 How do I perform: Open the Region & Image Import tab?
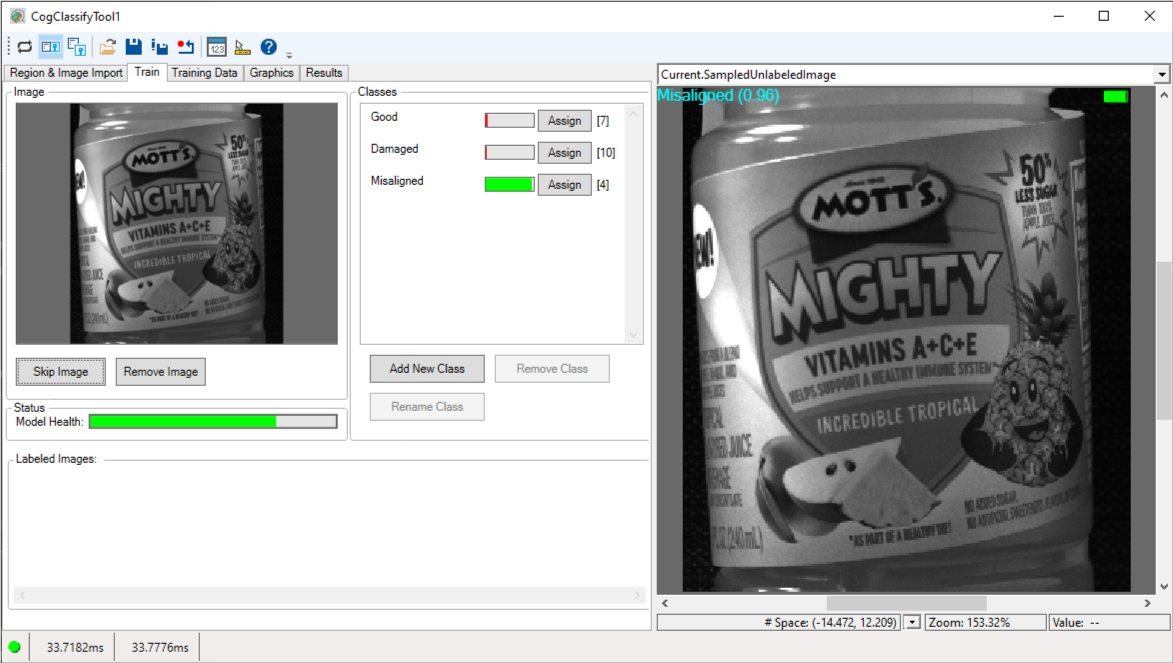[66, 73]
